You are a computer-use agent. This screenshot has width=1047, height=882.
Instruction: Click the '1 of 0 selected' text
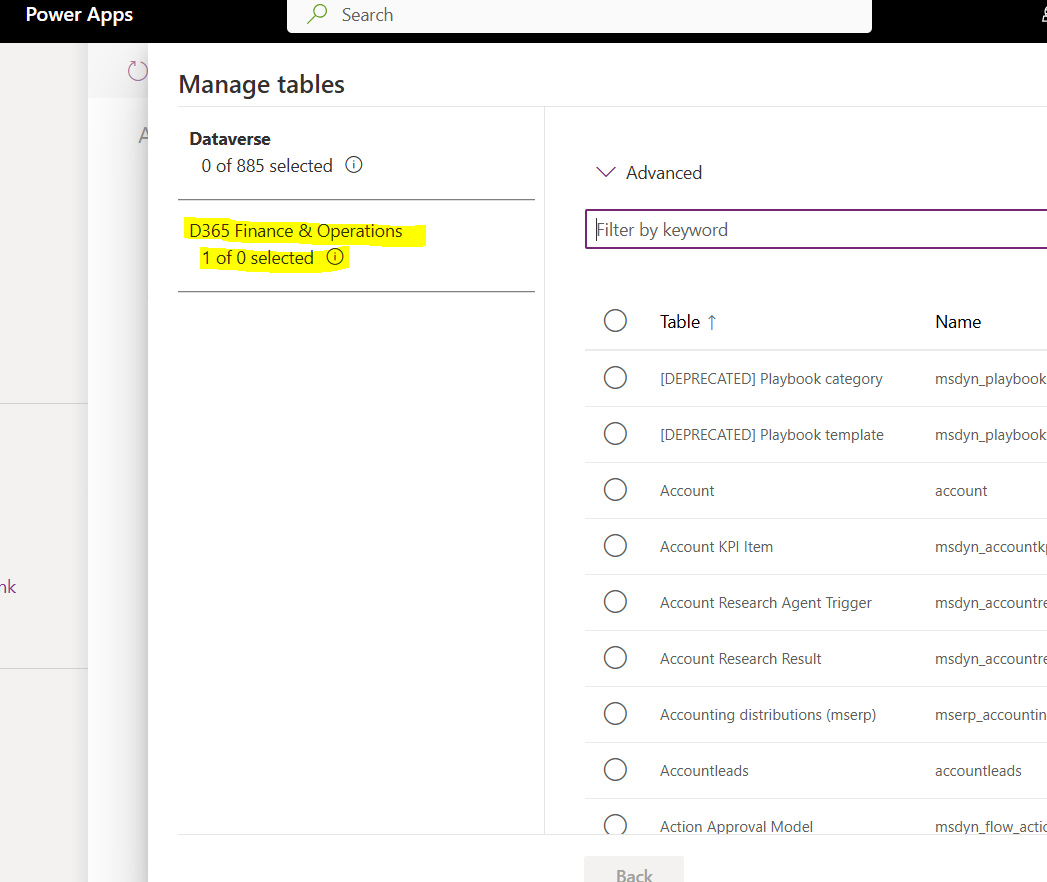(258, 258)
